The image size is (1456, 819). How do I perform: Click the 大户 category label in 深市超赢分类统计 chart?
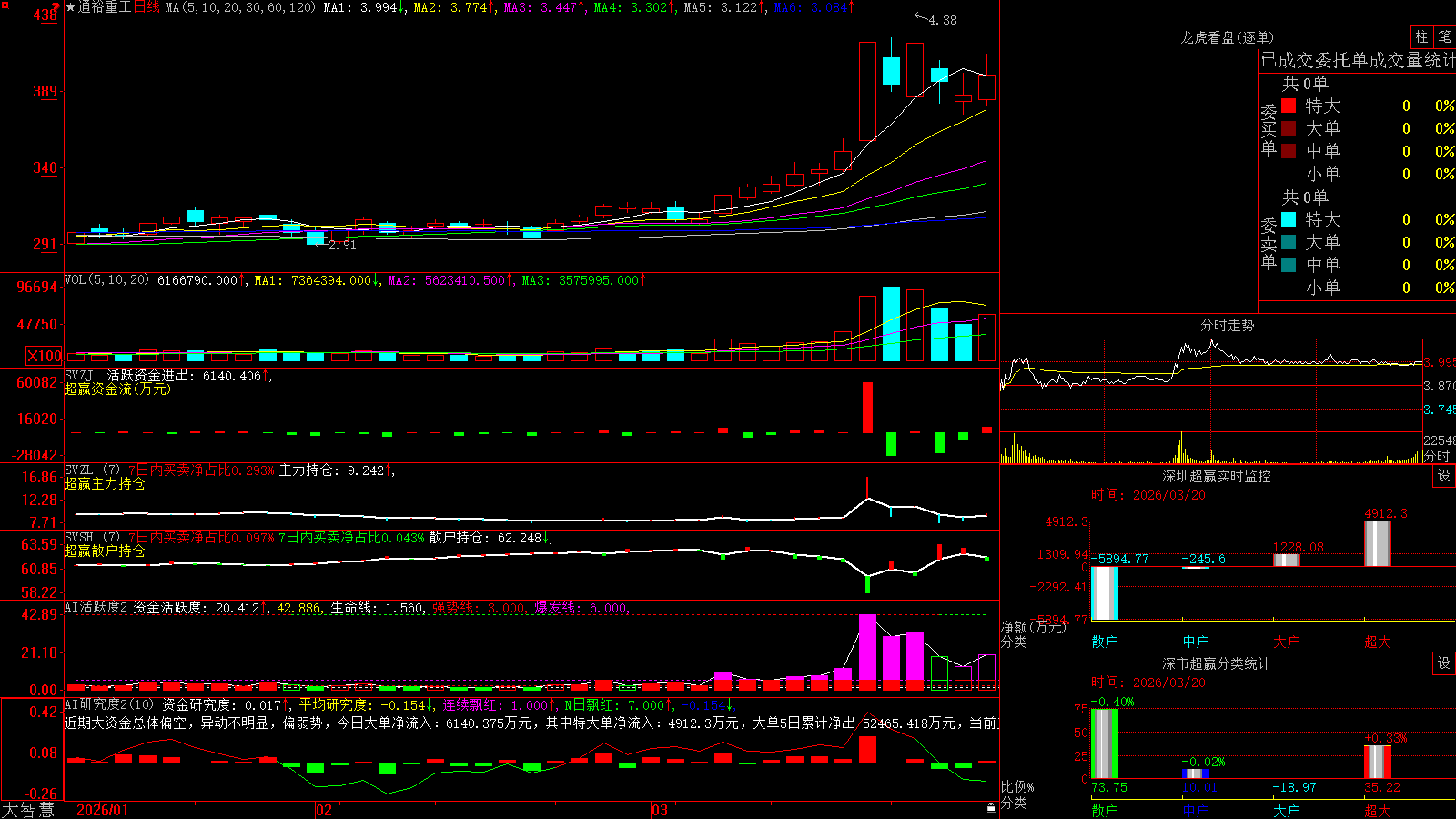[x=1287, y=810]
